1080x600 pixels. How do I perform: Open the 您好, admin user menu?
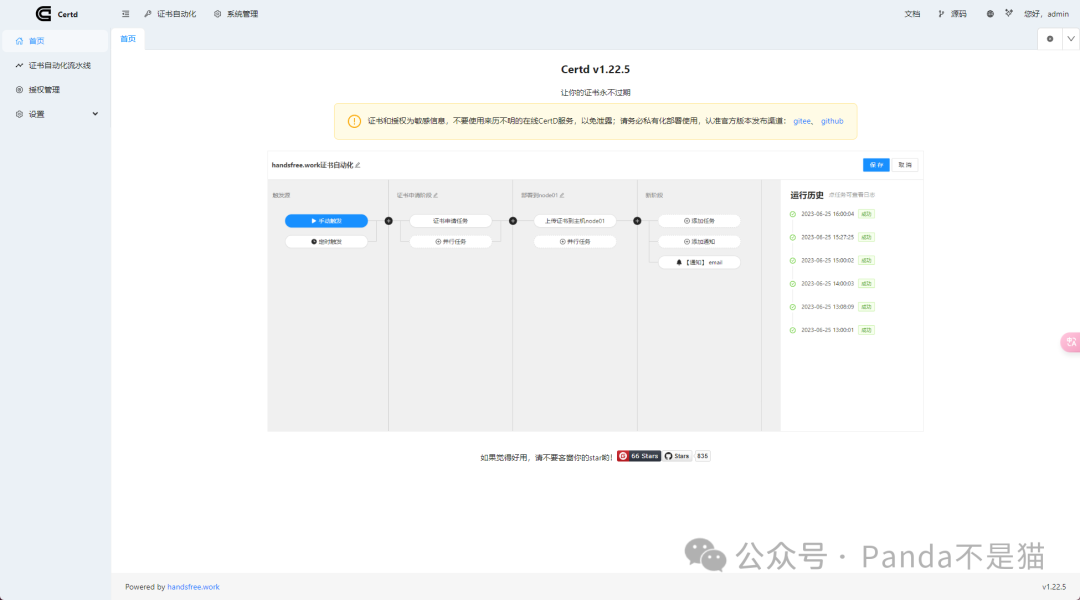[x=1046, y=14]
